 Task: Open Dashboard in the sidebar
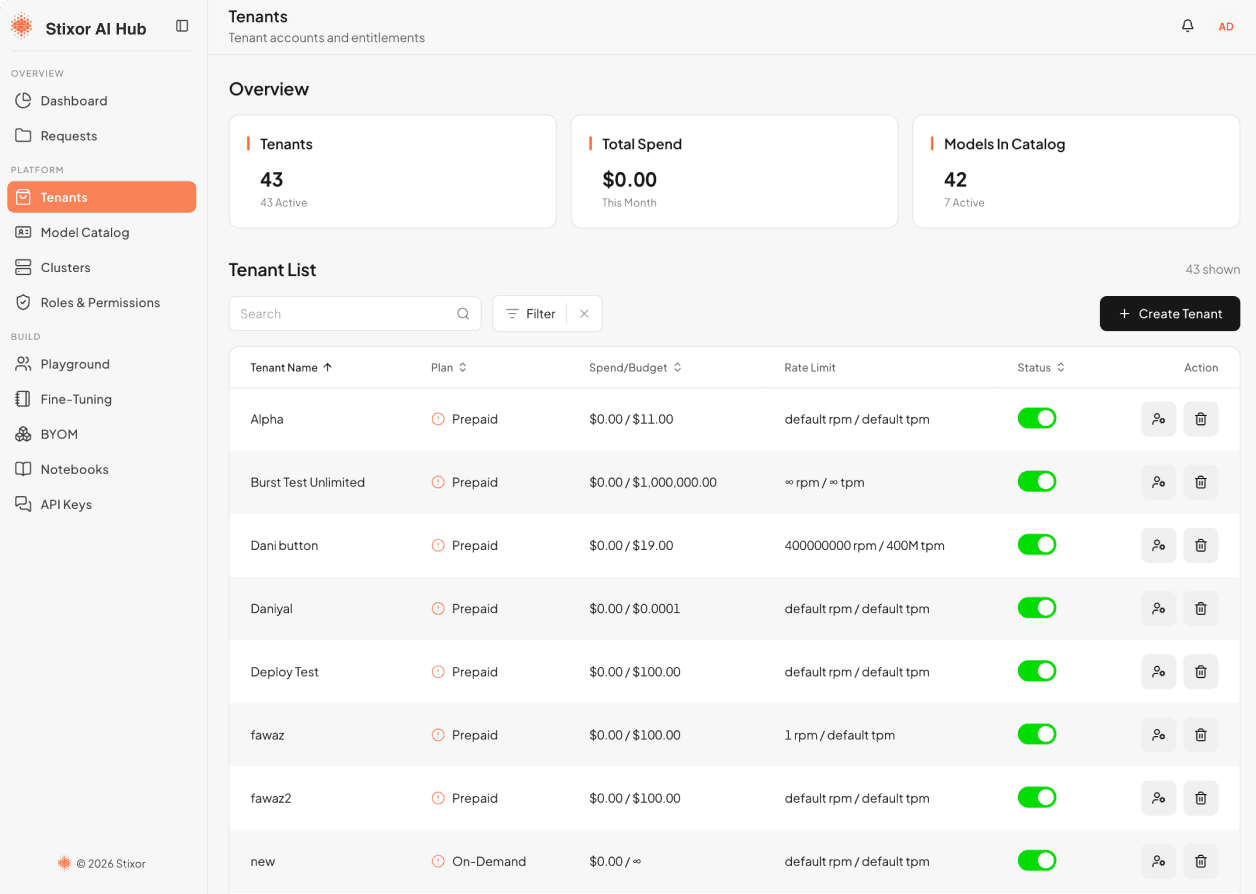pyautogui.click(x=101, y=101)
